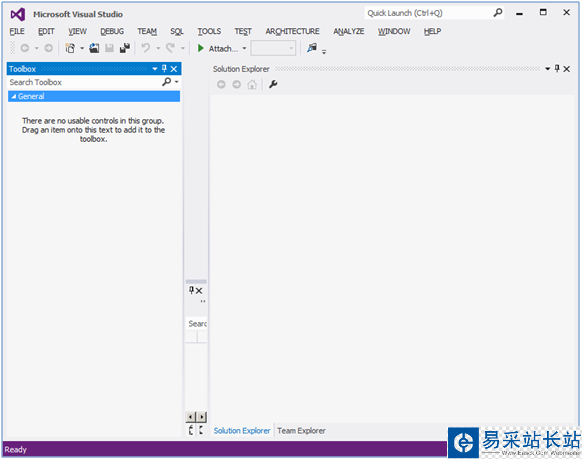This screenshot has width=582, height=459.
Task: Open the ANALYZE menu
Action: 349,32
